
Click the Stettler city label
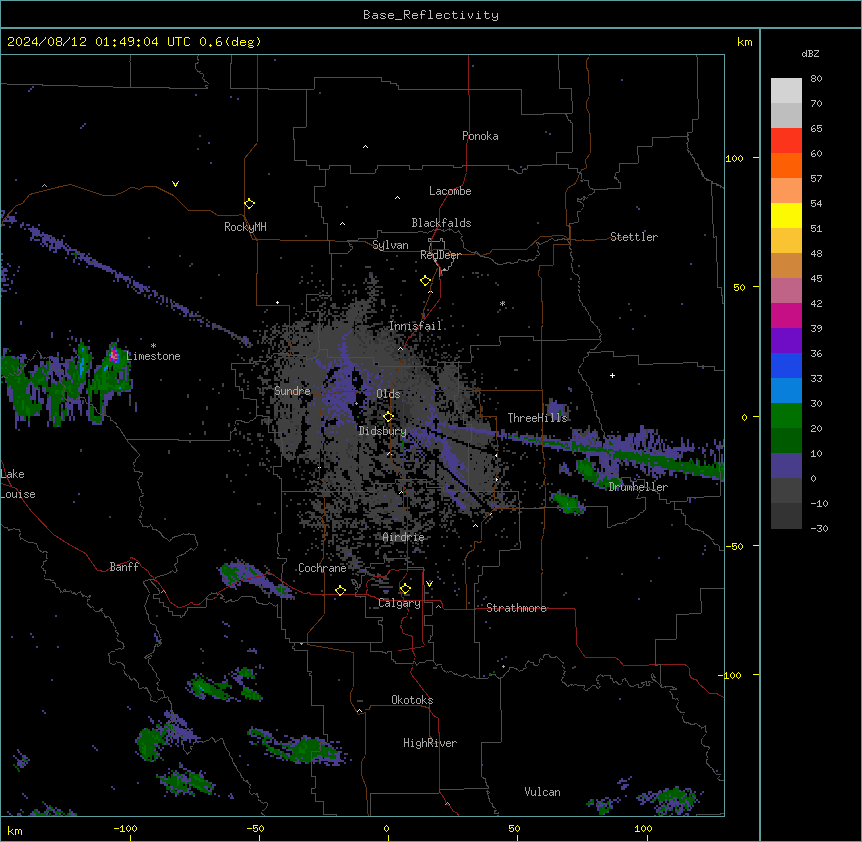click(x=634, y=237)
